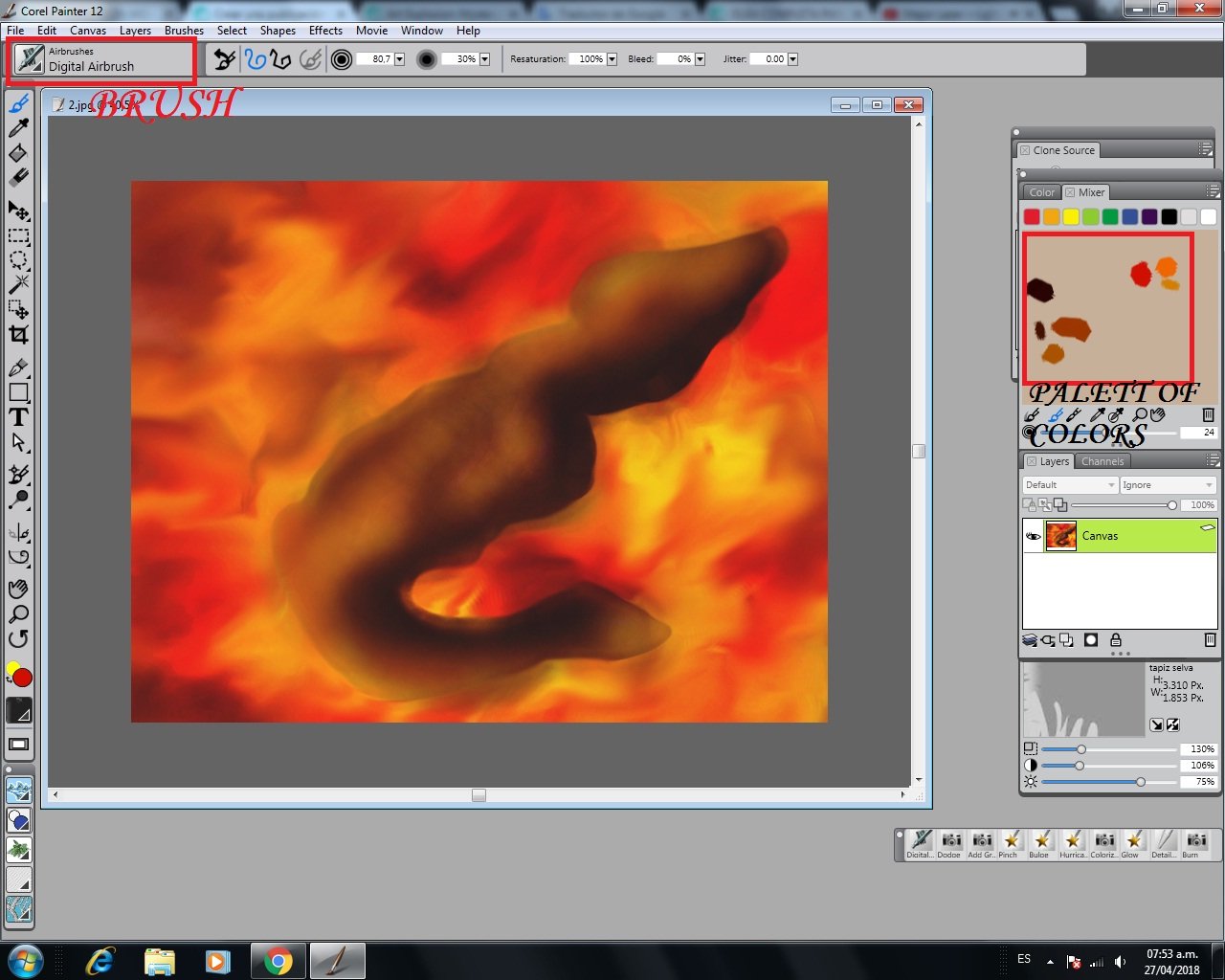Toggle Canvas layer visibility eye

[x=1034, y=536]
